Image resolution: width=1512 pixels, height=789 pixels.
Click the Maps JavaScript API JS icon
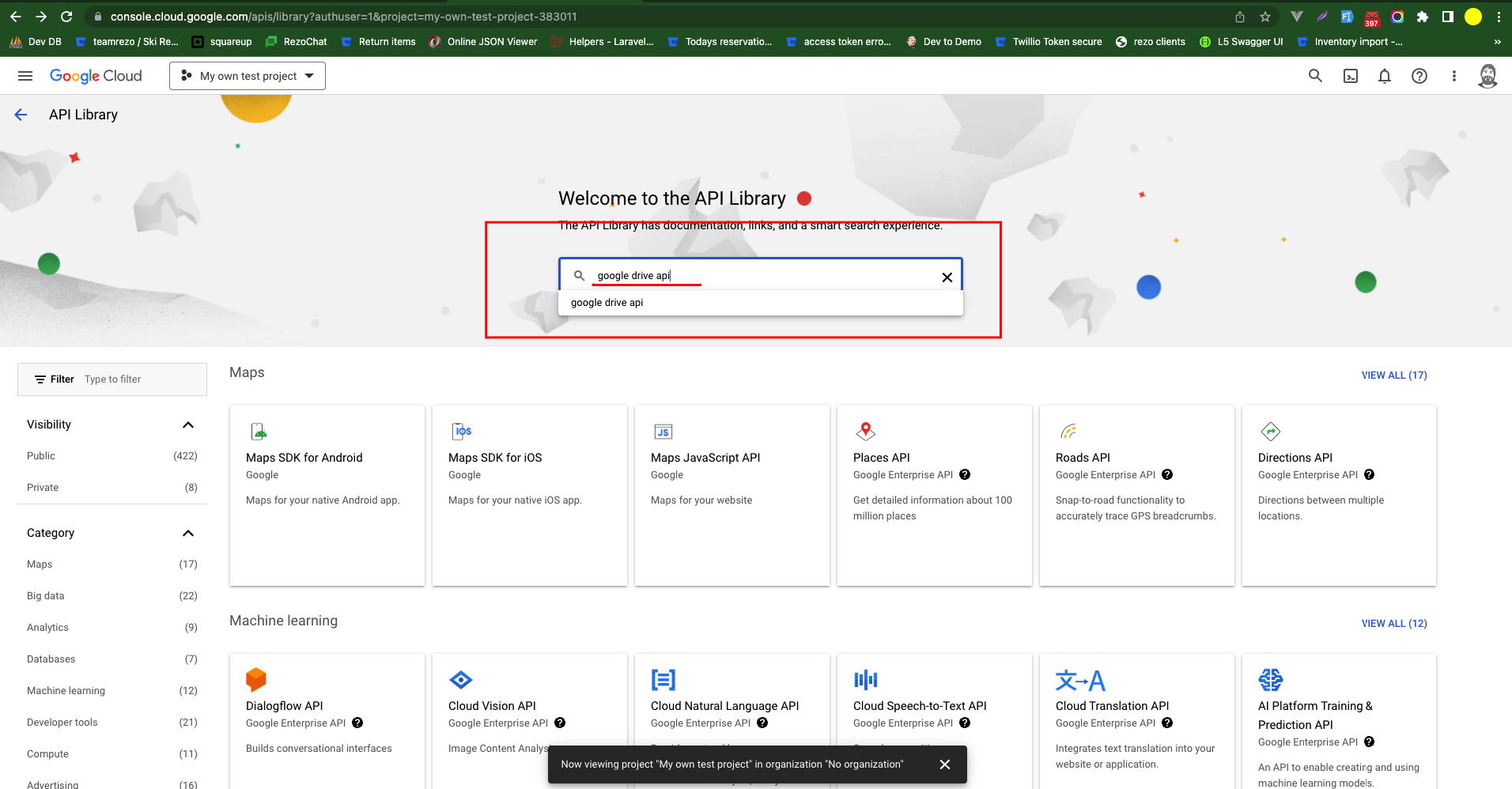[663, 432]
